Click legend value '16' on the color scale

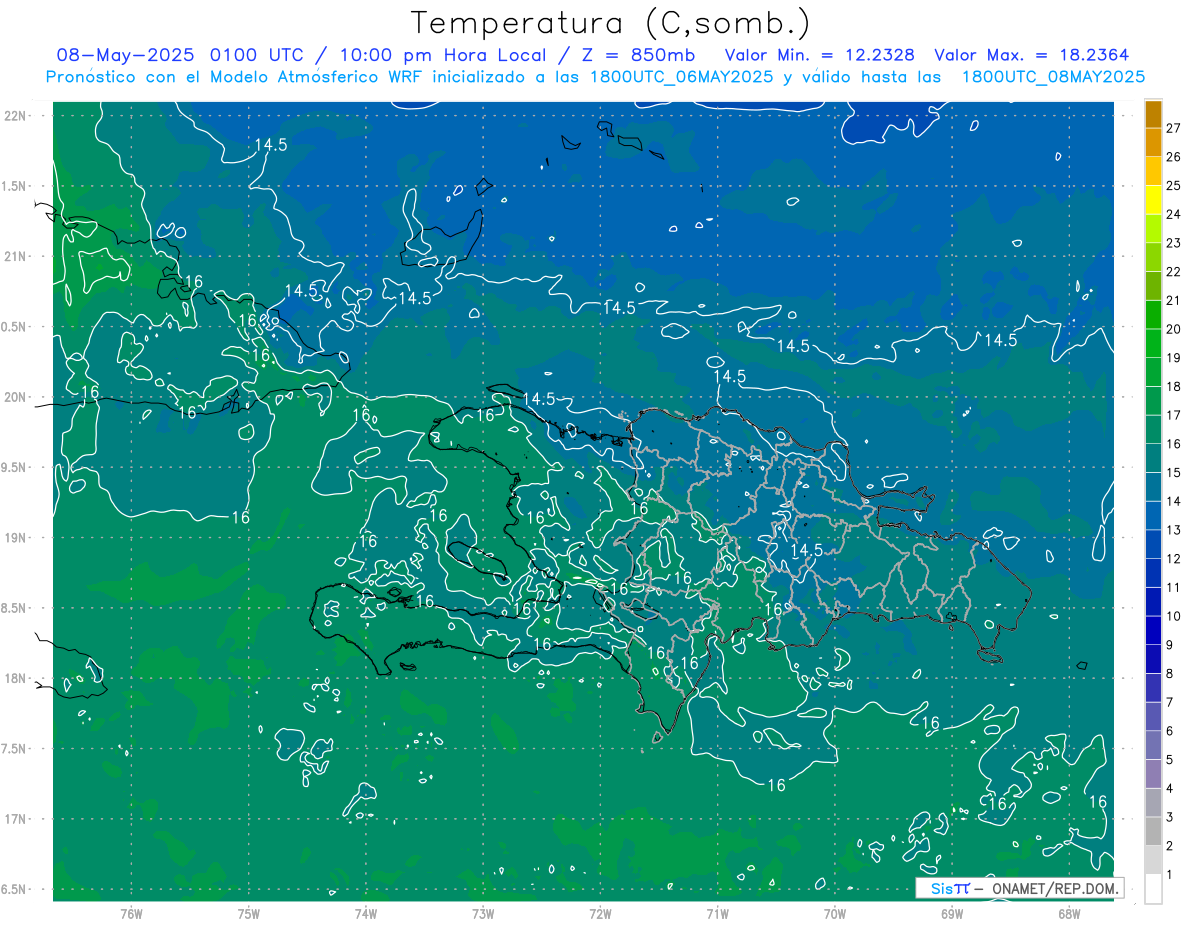1174,444
